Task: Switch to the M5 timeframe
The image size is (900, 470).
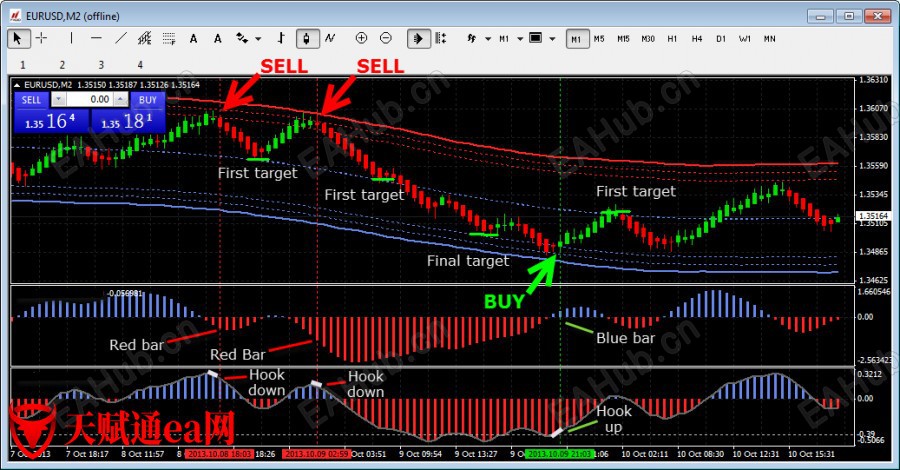Action: (599, 39)
